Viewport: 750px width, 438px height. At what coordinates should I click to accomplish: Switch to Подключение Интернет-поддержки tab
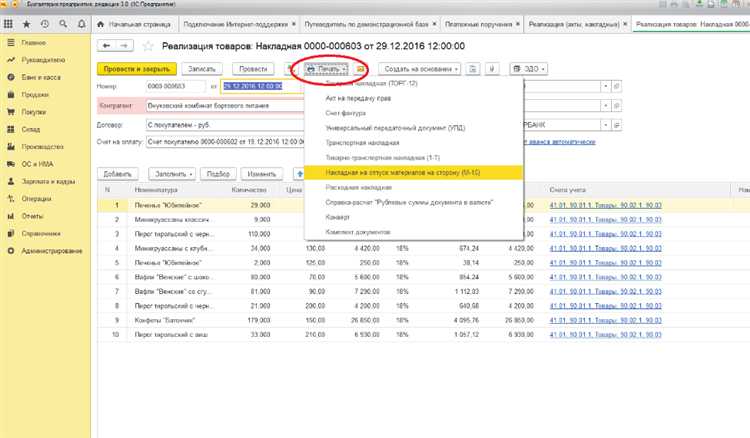(x=236, y=24)
